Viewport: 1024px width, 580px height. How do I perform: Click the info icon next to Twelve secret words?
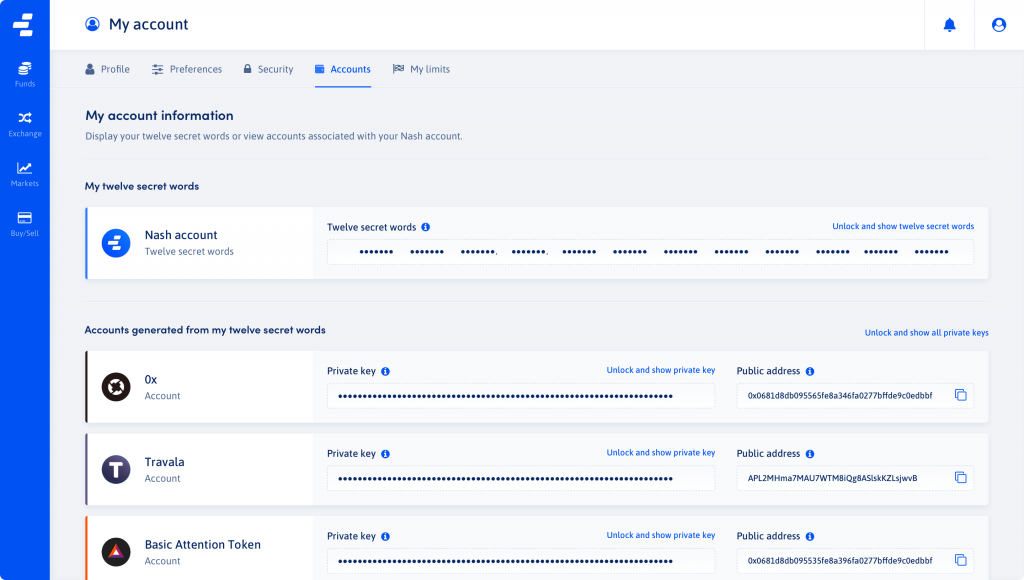click(425, 227)
